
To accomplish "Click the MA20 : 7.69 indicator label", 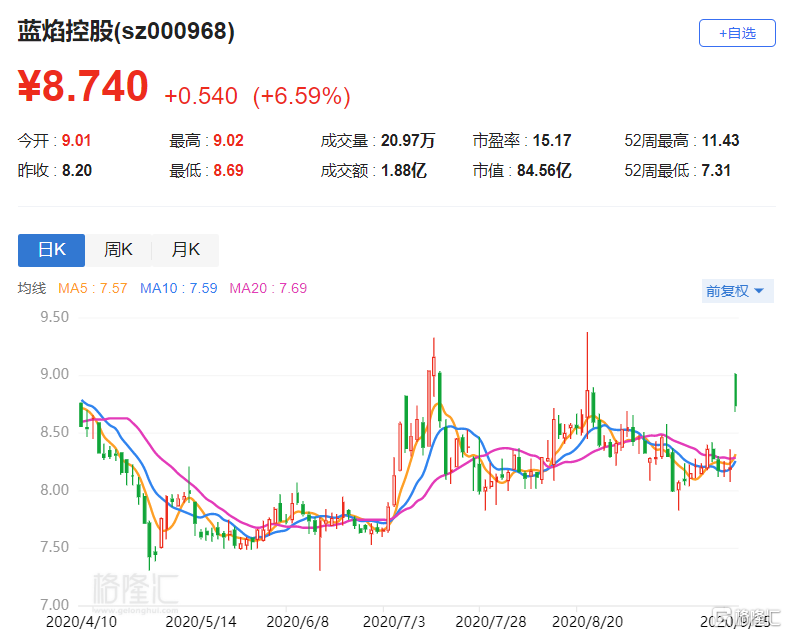I will point(268,288).
